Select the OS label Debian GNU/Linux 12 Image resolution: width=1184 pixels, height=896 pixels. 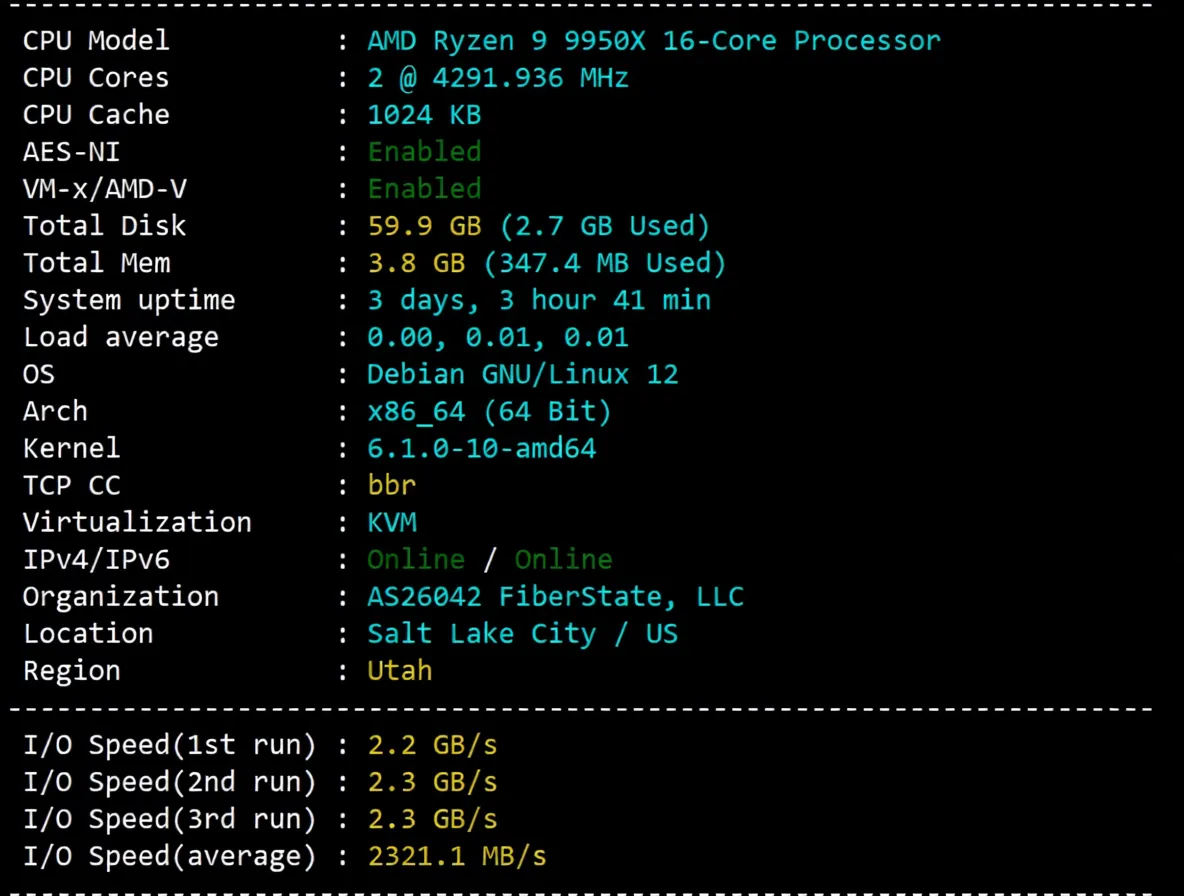522,373
